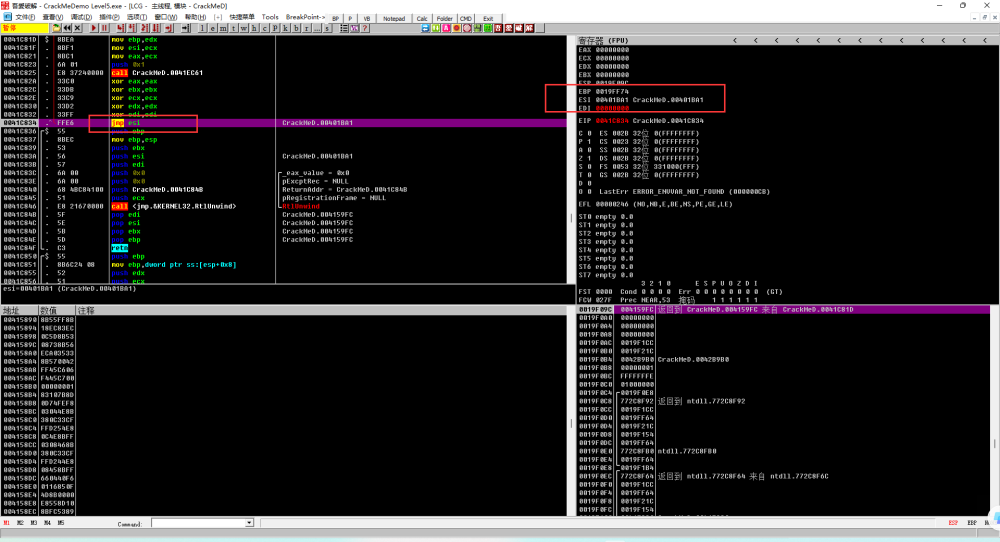Click the Notepad button

[394, 18]
